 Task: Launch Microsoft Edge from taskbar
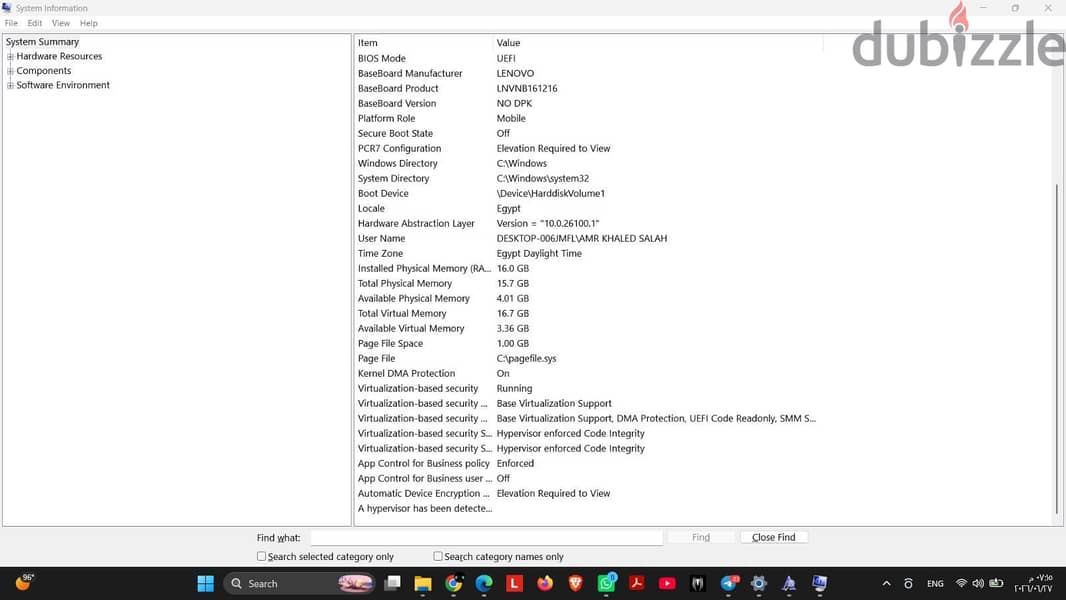point(484,583)
